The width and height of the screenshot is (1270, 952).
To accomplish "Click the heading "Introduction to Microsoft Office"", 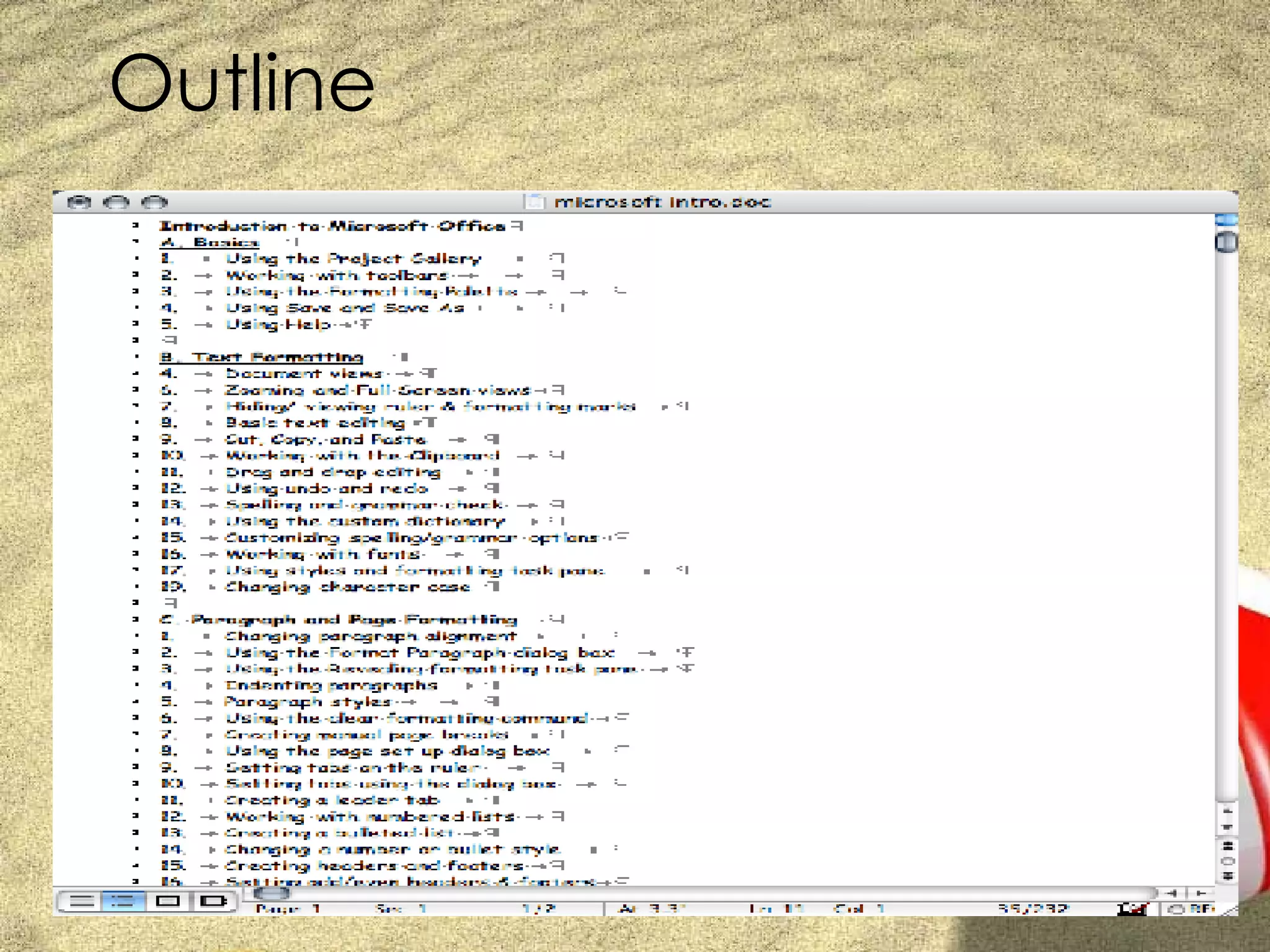I will [332, 226].
